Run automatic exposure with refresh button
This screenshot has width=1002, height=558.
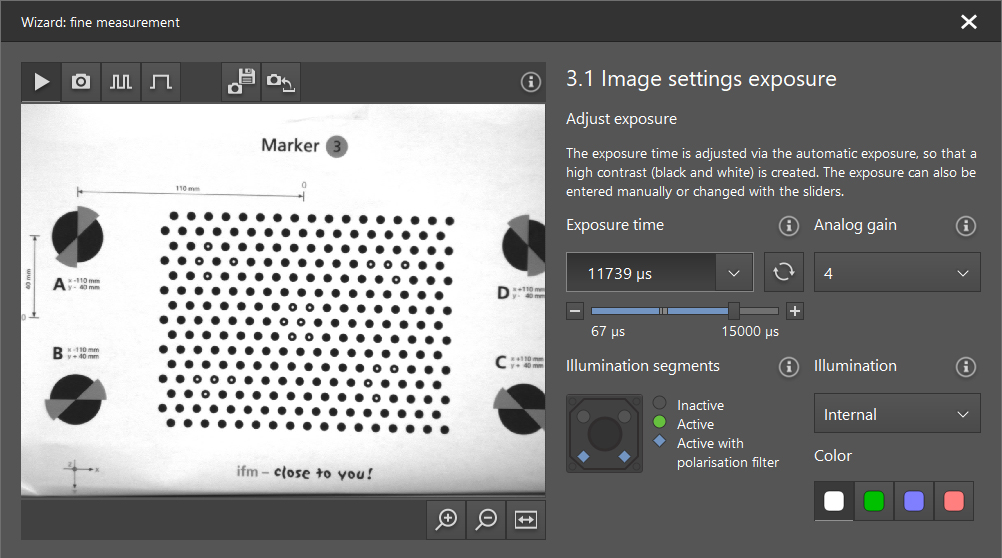point(783,272)
